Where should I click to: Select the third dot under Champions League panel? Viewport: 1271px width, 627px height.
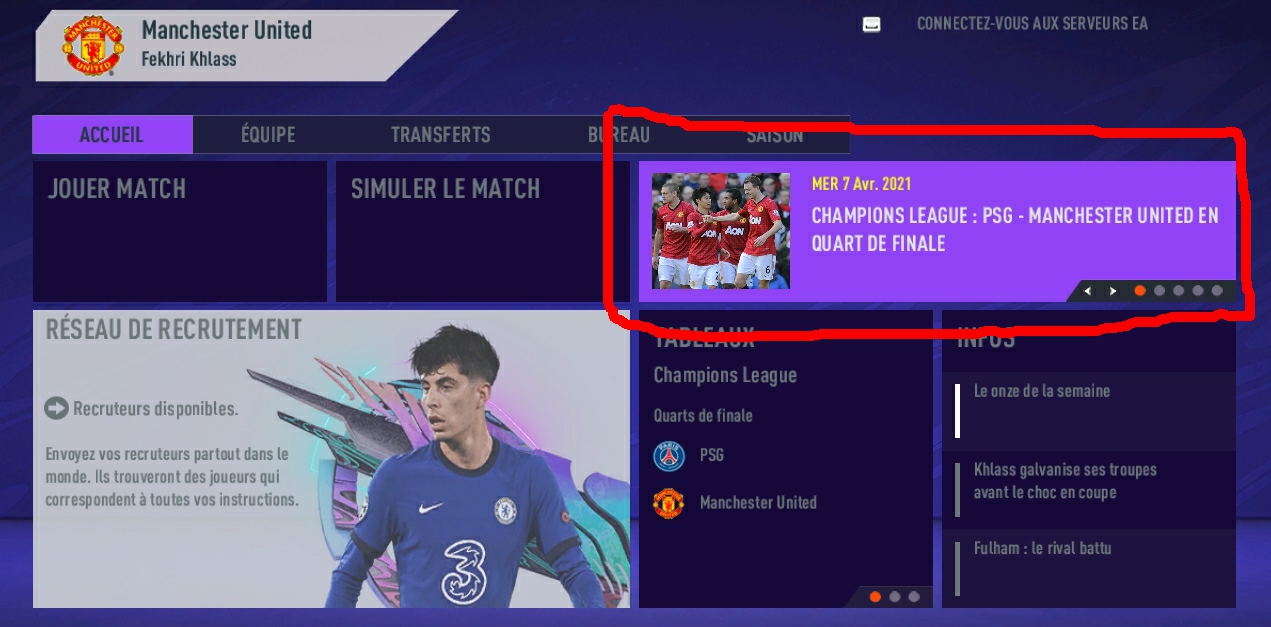(x=913, y=597)
